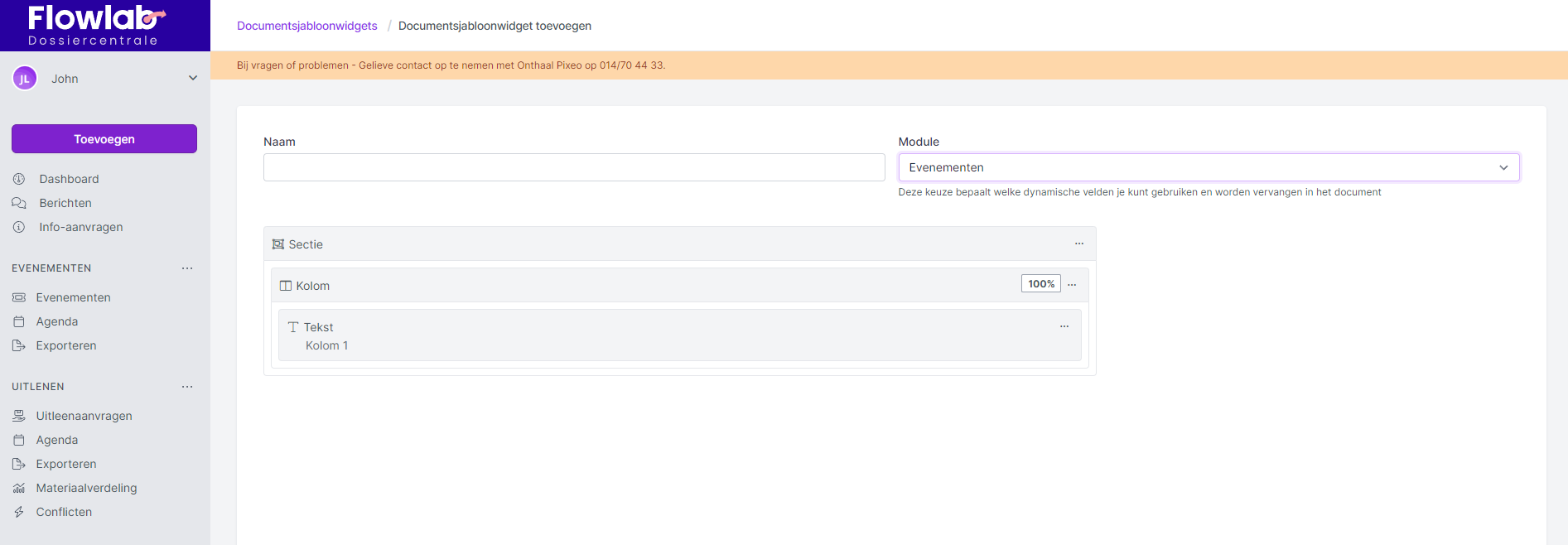Click the Naam text input field
This screenshot has height=545, width=1568.
click(x=573, y=167)
